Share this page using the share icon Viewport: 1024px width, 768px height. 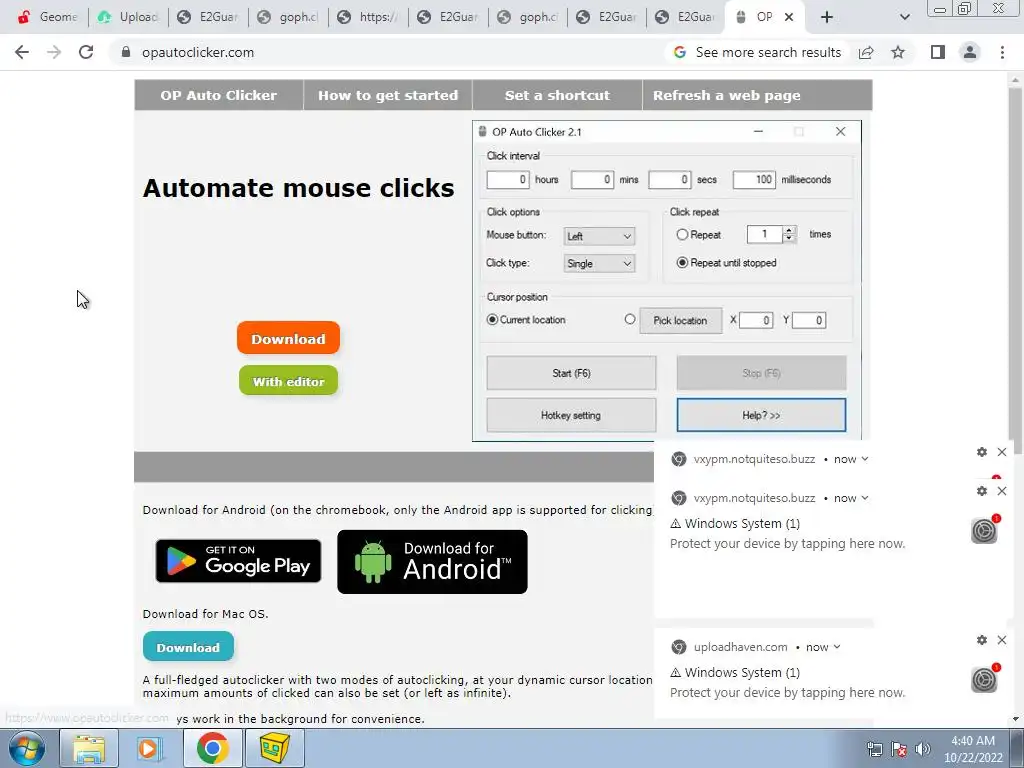(x=866, y=52)
